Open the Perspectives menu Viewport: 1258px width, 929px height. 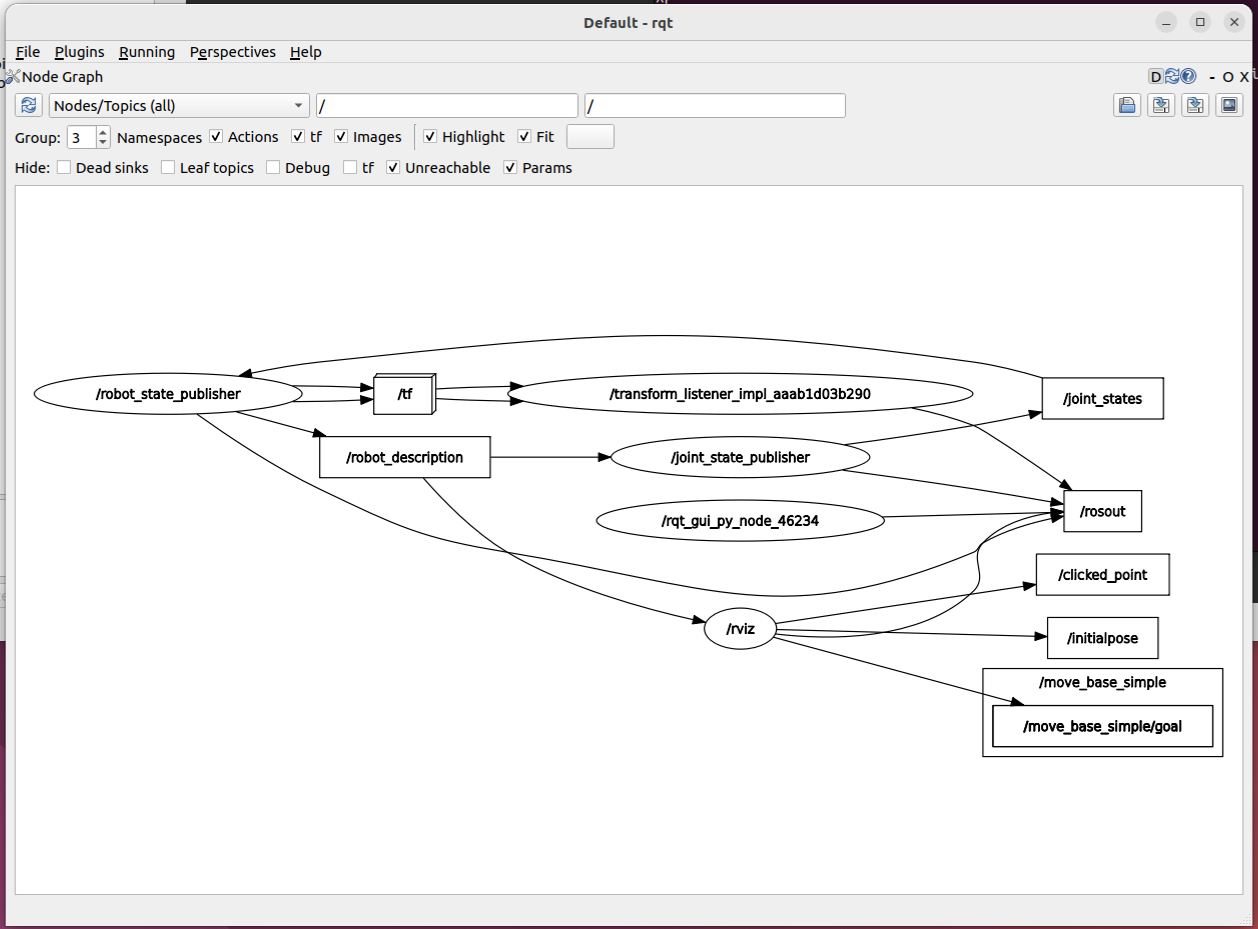[232, 52]
